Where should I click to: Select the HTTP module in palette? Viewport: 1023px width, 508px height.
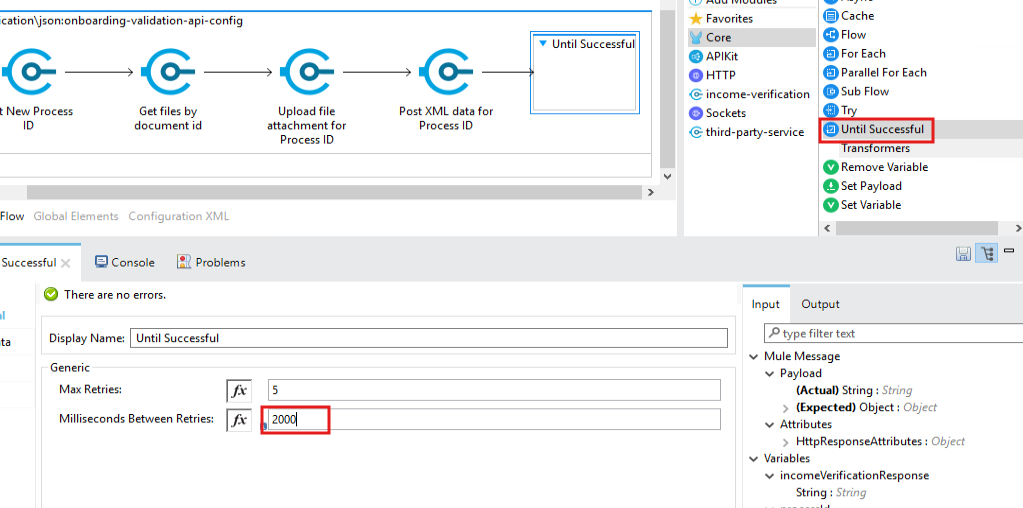click(720, 75)
